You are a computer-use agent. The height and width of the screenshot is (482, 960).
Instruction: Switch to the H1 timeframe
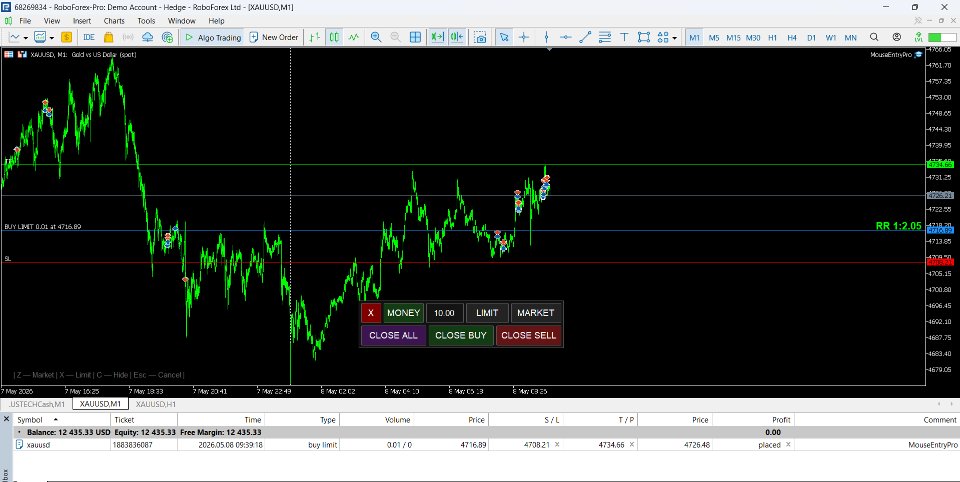pos(773,38)
